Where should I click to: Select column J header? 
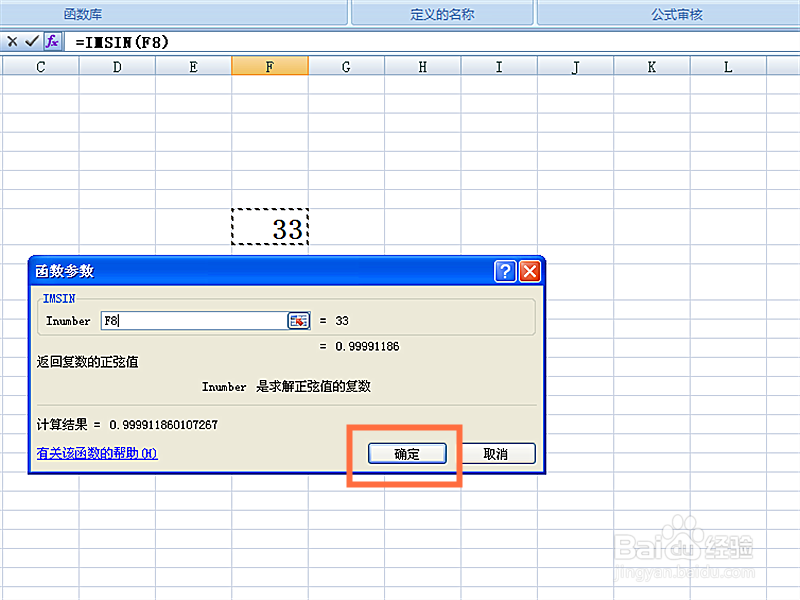tap(576, 67)
